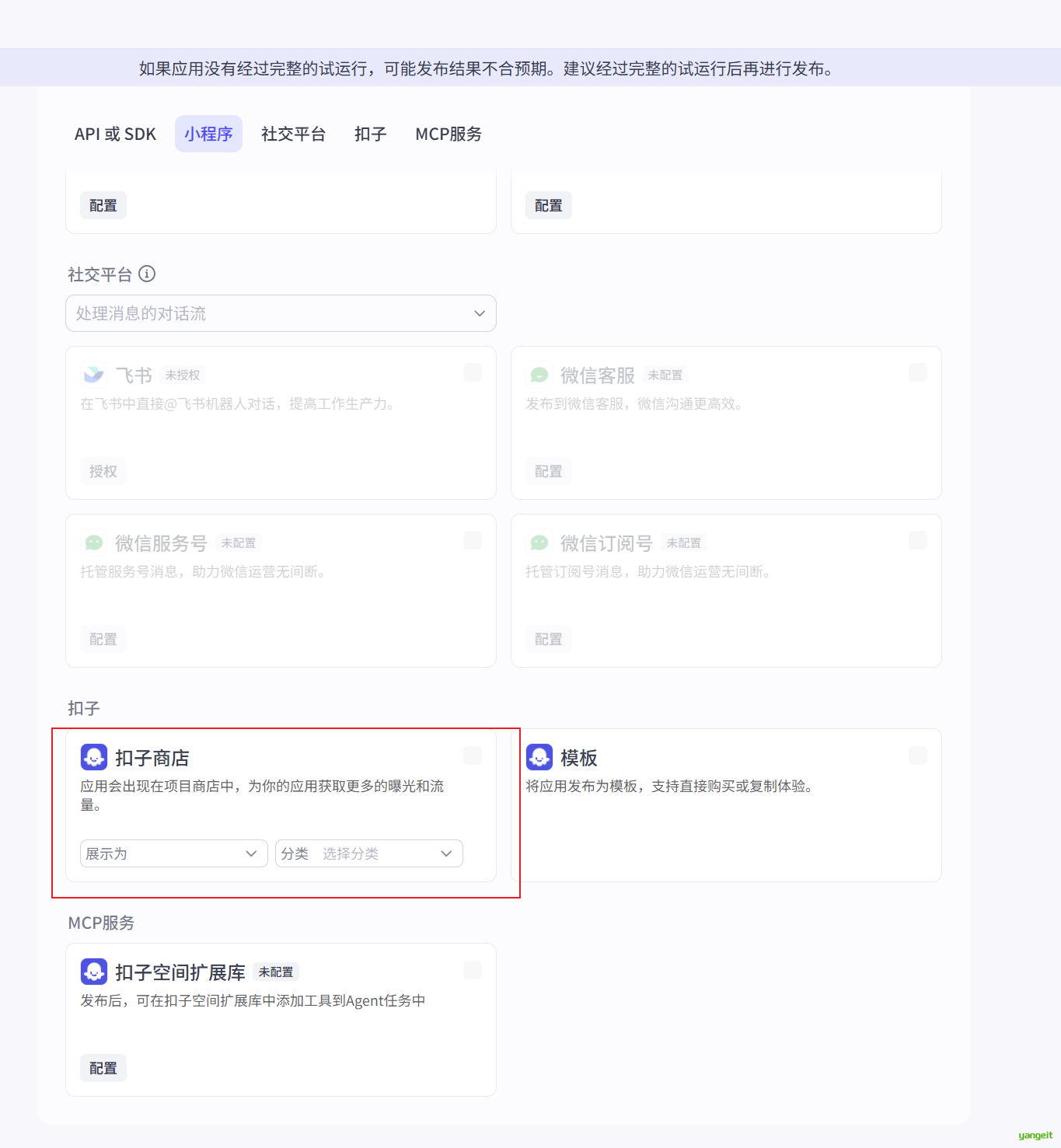This screenshot has height=1148, width=1061.
Task: Expand the 展示为 dropdown
Action: coord(173,853)
